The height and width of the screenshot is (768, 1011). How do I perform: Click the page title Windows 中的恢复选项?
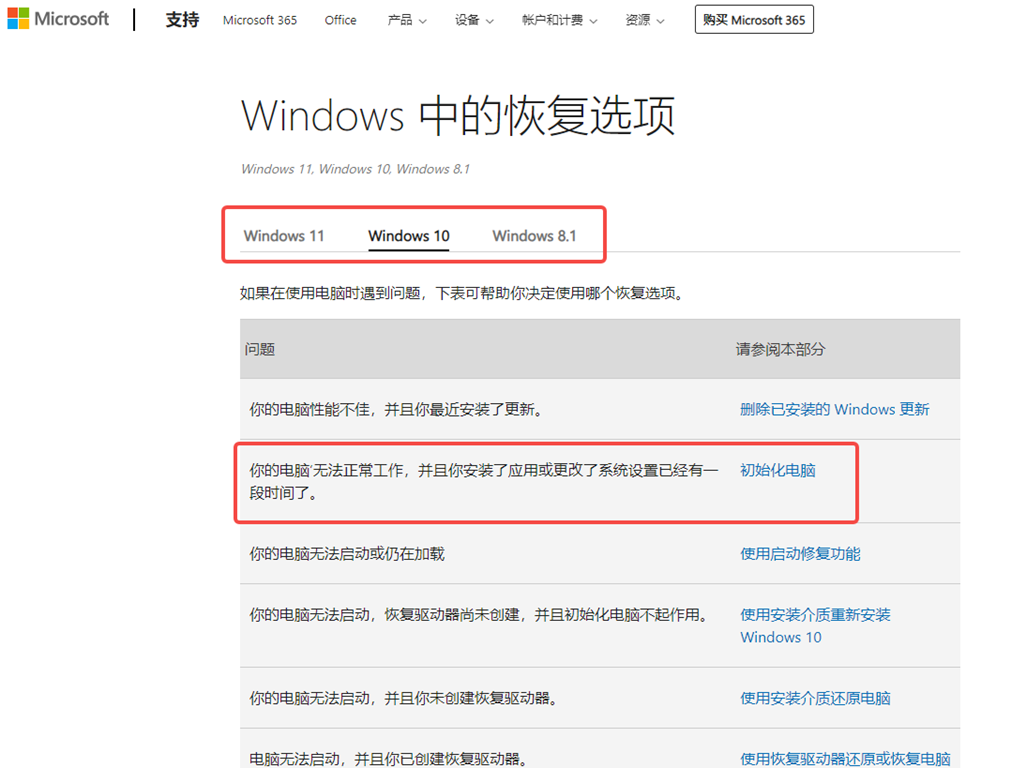[458, 116]
